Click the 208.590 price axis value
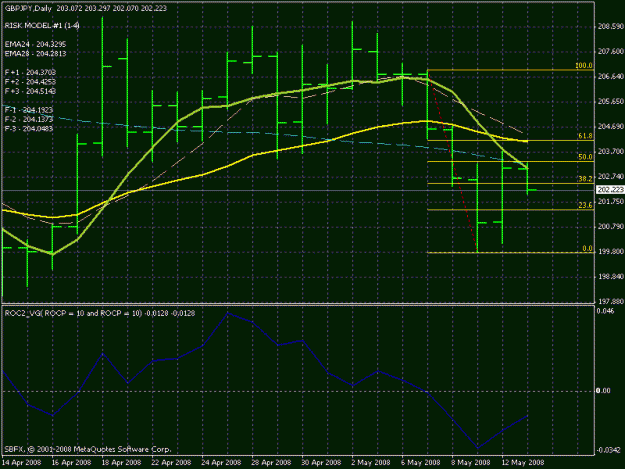625x469 pixels. tap(610, 26)
